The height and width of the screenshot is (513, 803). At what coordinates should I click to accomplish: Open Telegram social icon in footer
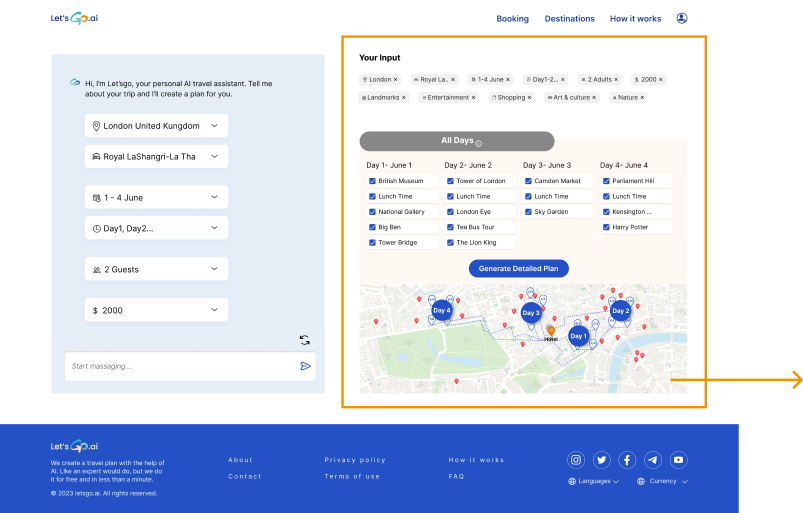pos(652,460)
